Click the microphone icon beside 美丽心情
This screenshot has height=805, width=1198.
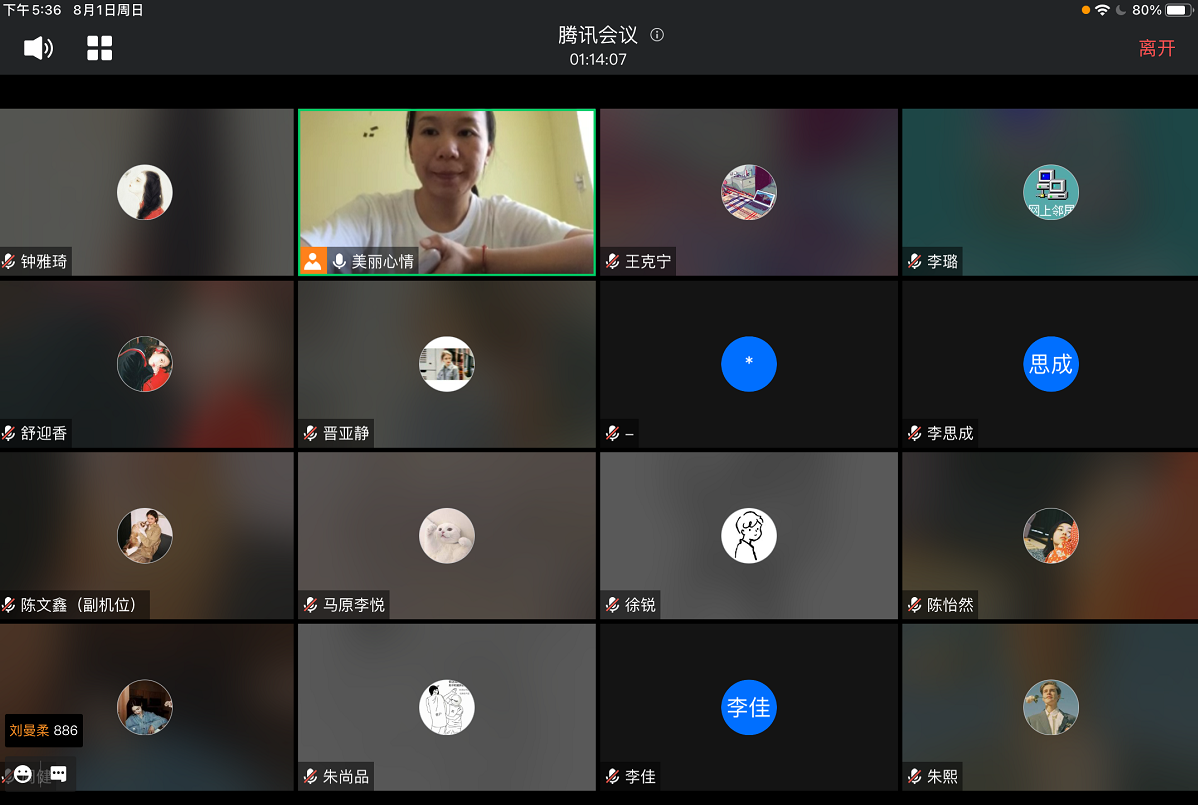(x=339, y=261)
